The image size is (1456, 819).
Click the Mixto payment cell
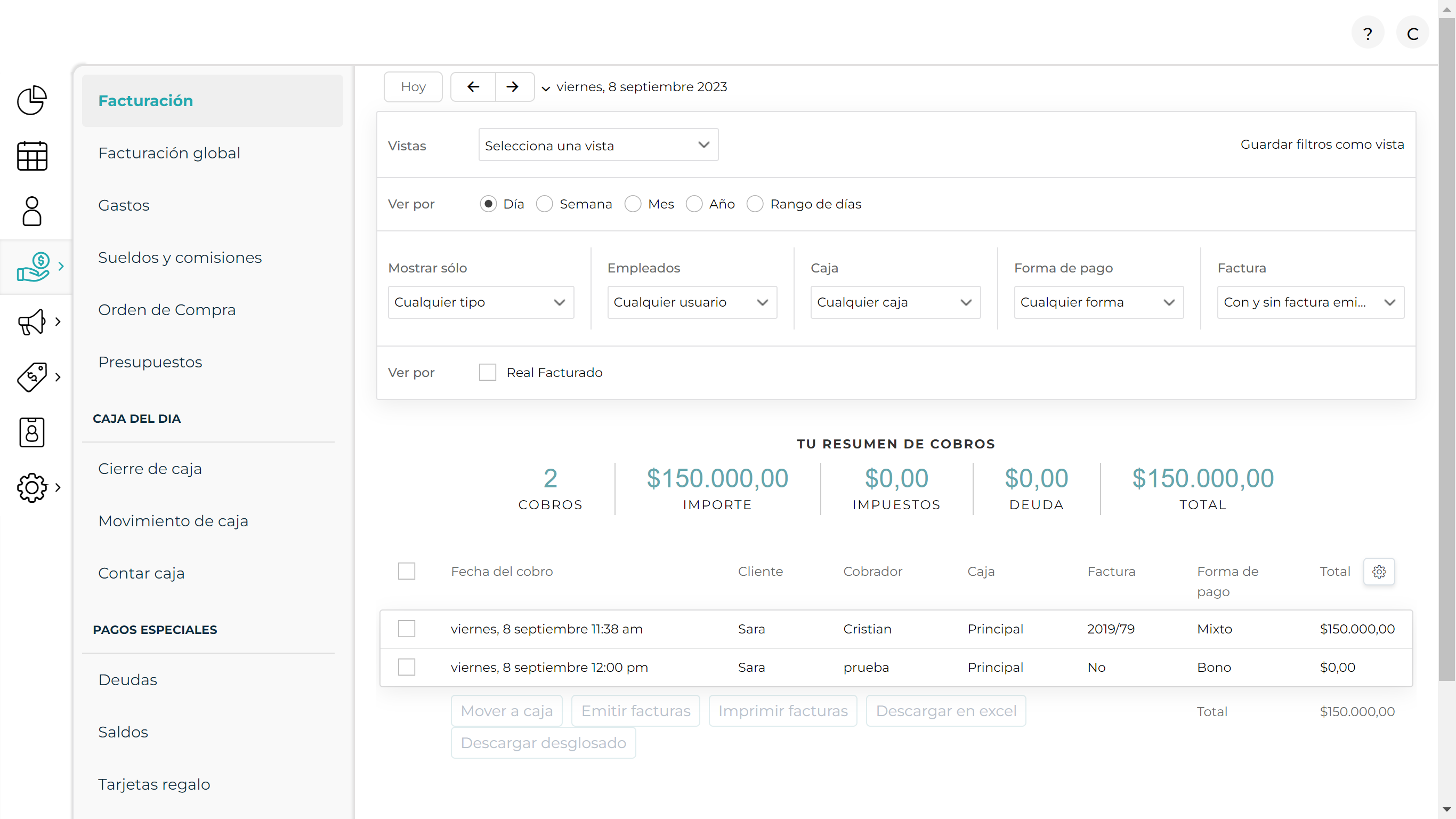click(1214, 629)
